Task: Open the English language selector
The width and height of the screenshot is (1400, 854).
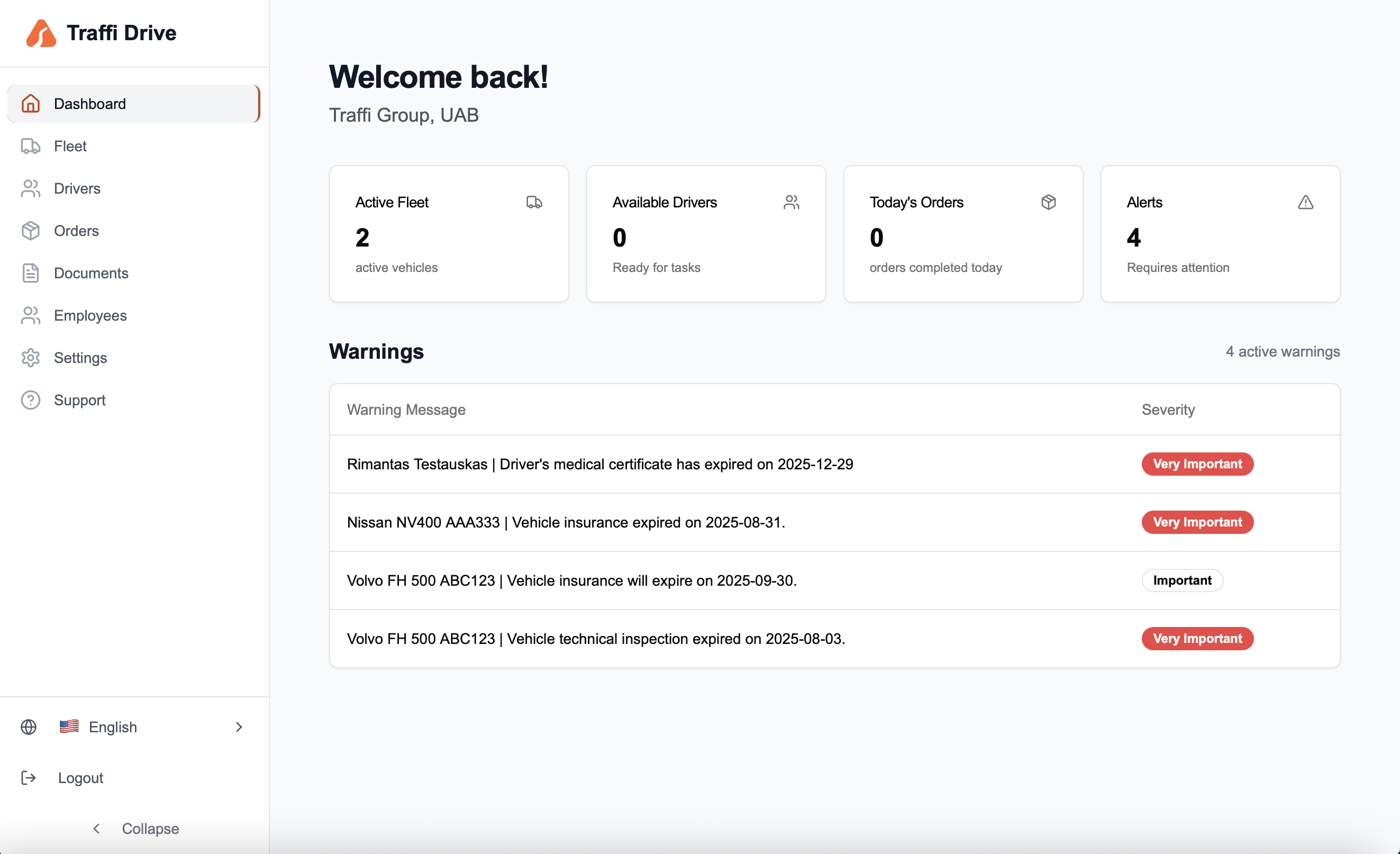Action: (113, 726)
